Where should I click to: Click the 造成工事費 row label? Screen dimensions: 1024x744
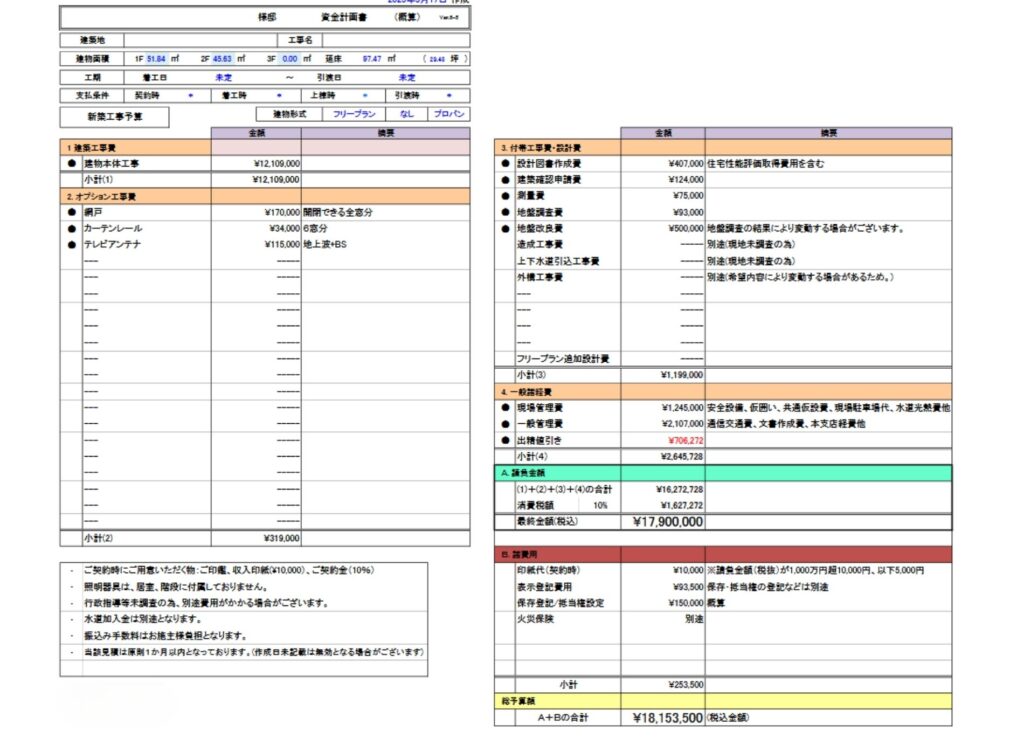(x=539, y=244)
